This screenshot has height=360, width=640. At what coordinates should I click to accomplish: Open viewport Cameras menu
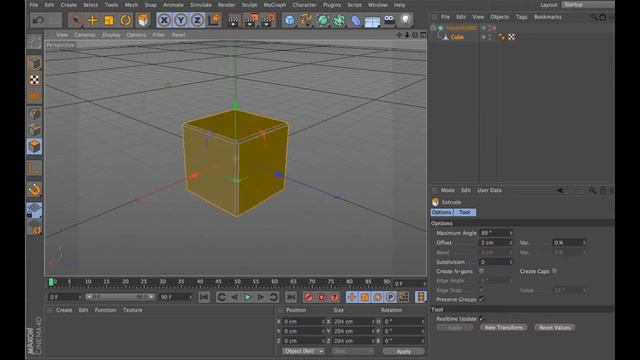(84, 35)
